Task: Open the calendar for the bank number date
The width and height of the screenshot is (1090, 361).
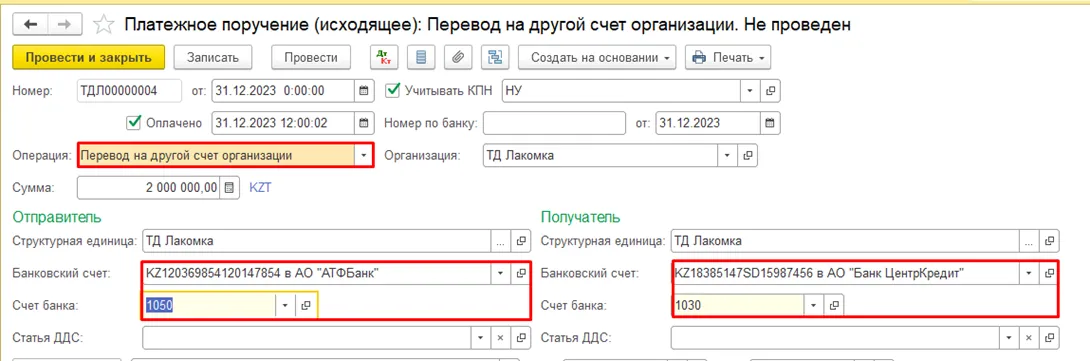Action: point(770,123)
